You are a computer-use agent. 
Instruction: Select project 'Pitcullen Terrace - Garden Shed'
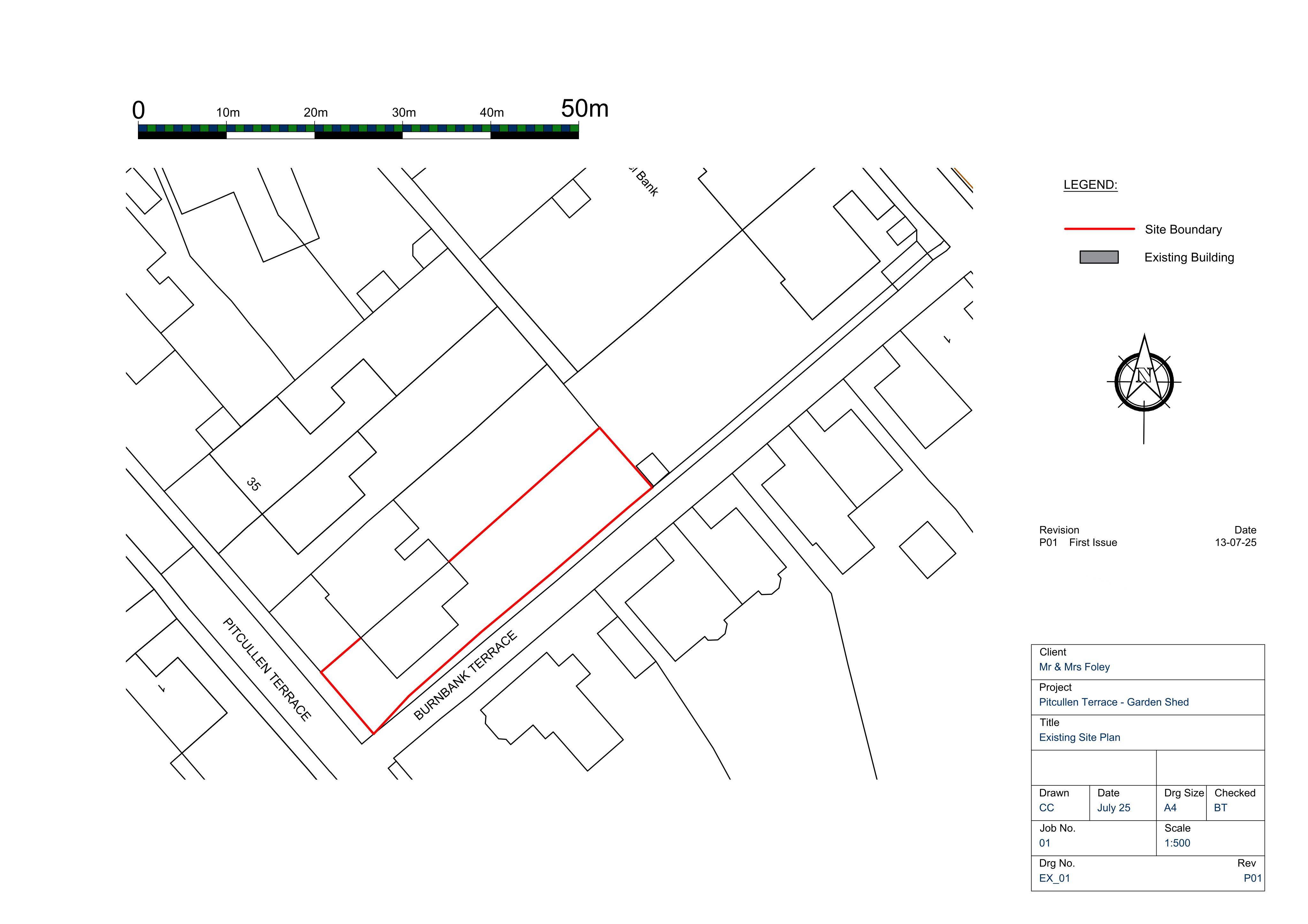(x=1114, y=702)
